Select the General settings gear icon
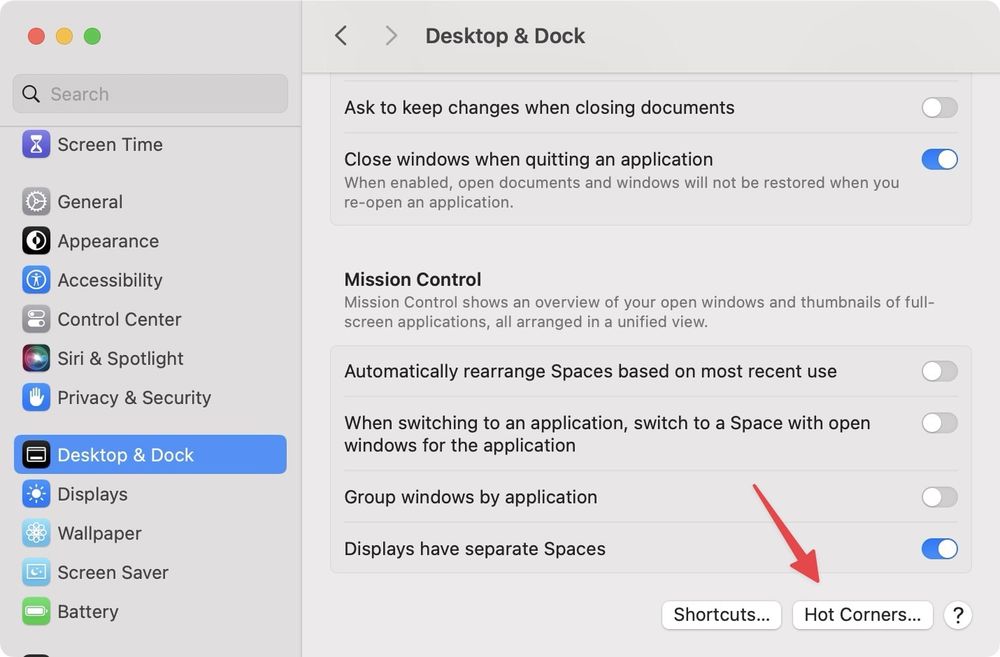 (x=36, y=201)
